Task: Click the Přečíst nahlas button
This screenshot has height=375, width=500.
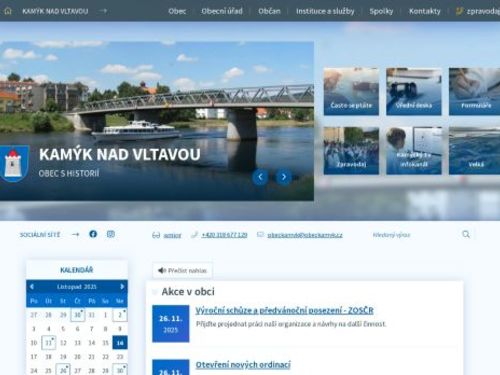Action: (x=182, y=270)
